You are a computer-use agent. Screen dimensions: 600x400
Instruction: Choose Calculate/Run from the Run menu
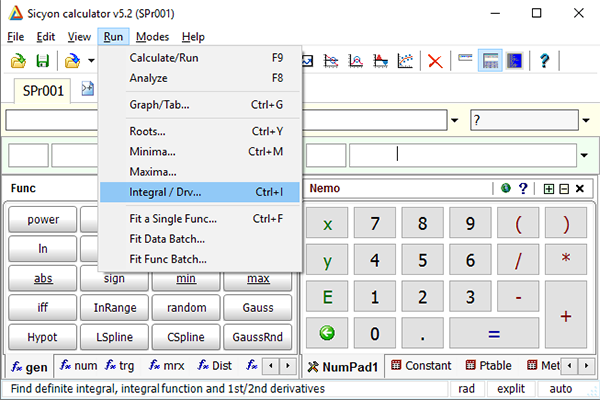click(200, 58)
